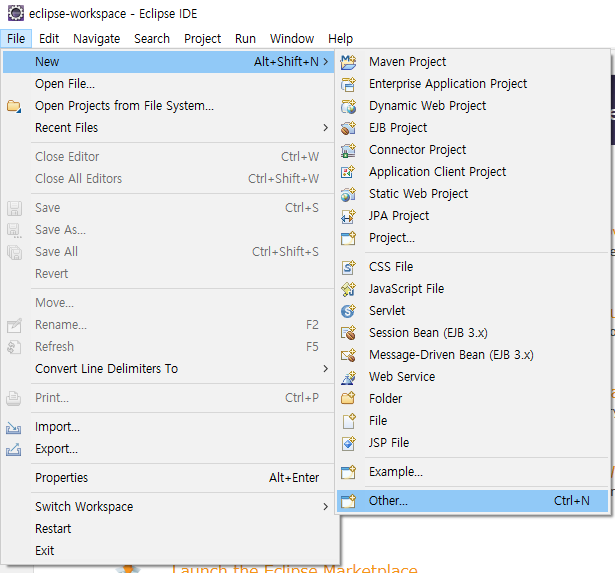This screenshot has height=573, width=615.
Task: Click the Servlet icon
Action: pyautogui.click(x=348, y=311)
